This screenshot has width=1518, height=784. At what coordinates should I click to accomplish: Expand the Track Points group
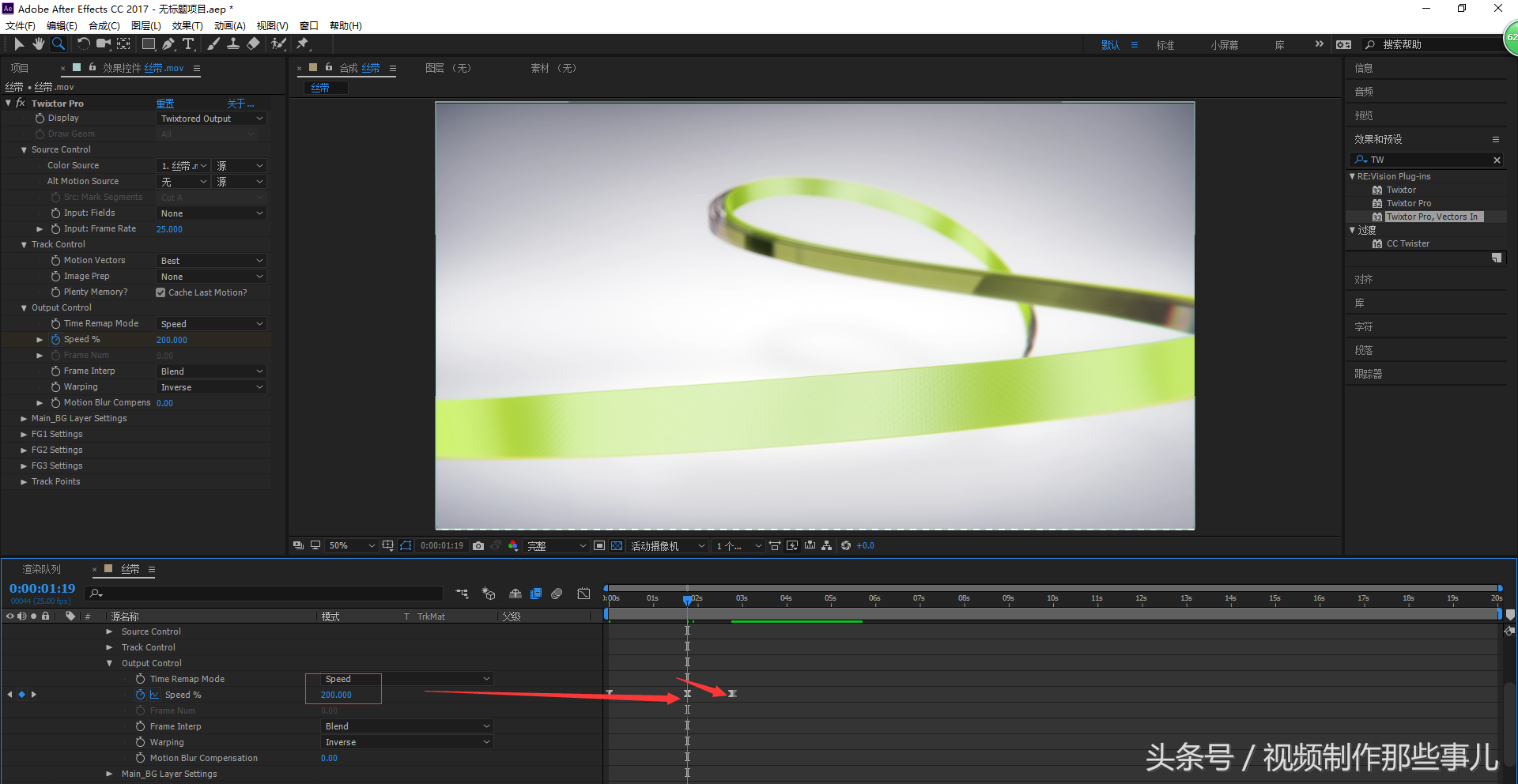tap(24, 482)
